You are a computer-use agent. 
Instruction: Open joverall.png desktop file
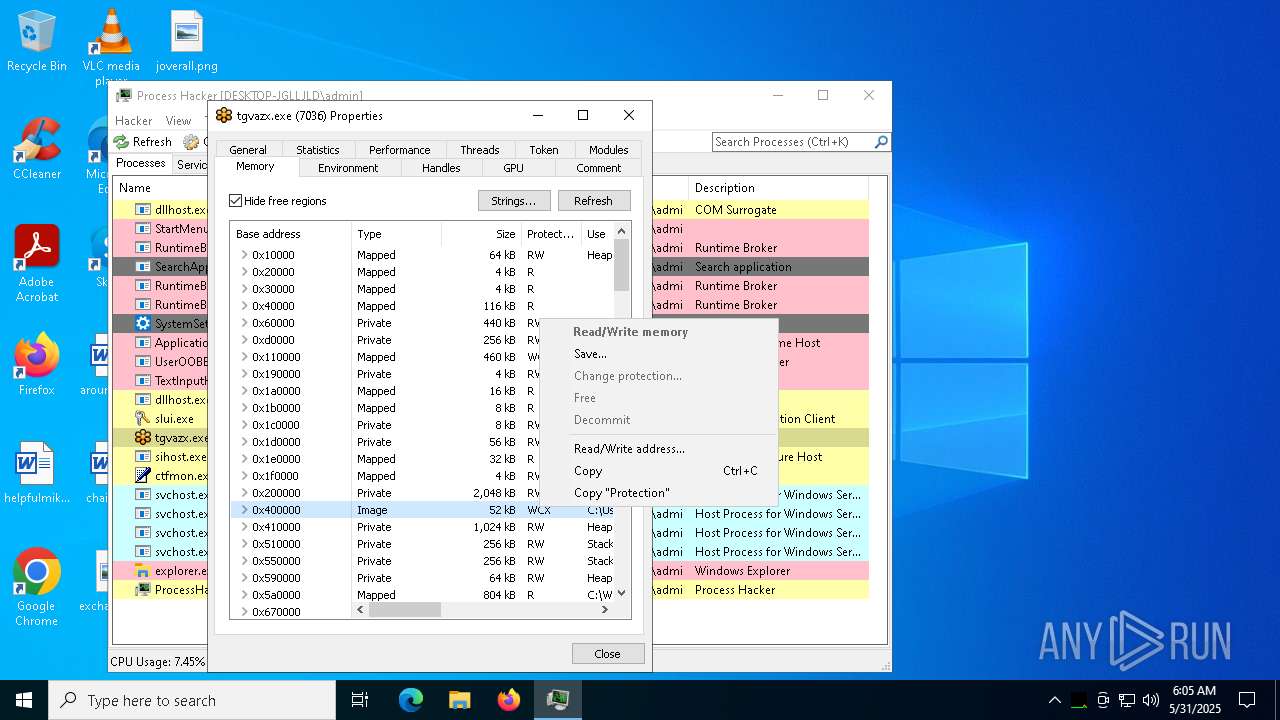point(187,42)
